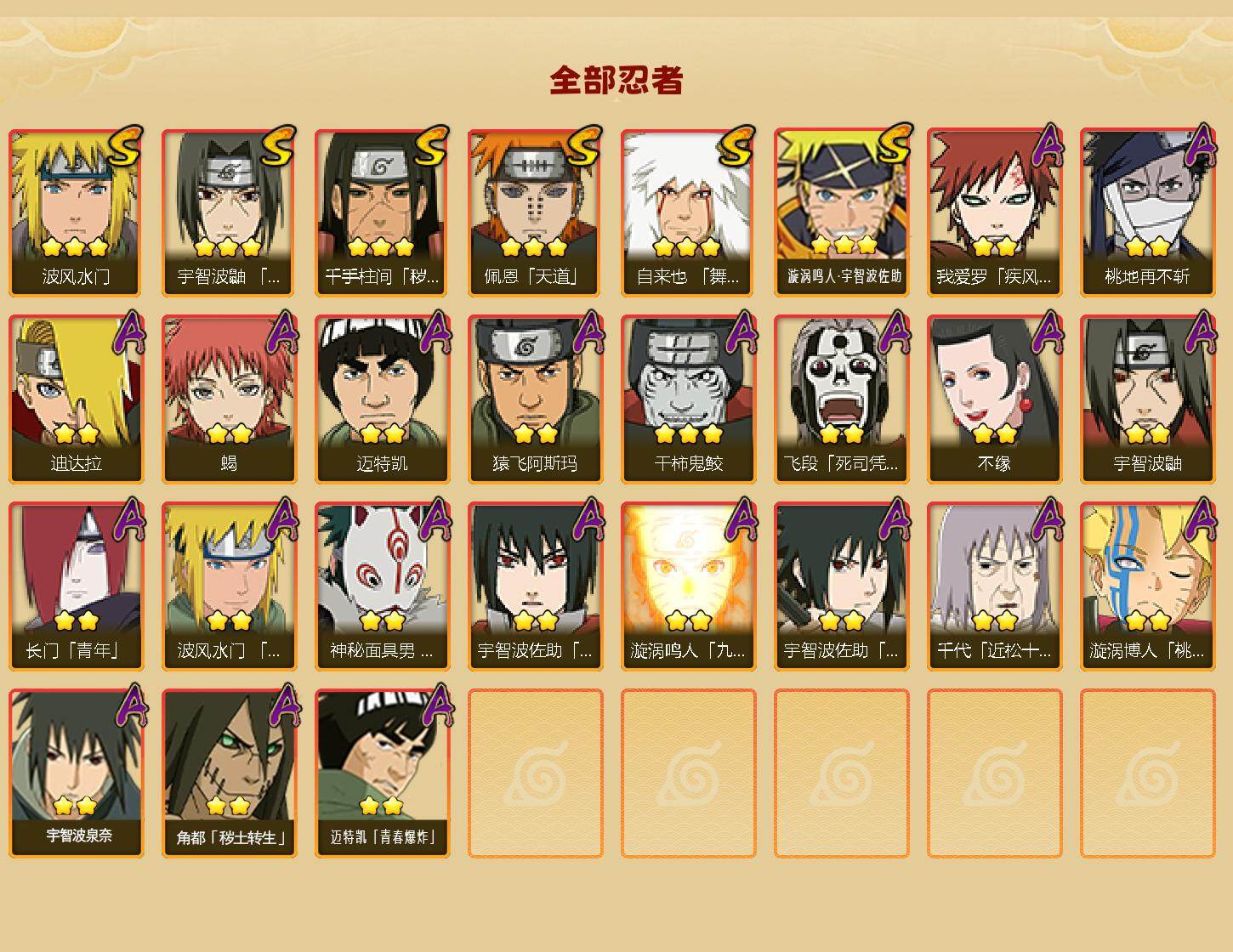Click the last empty ninja slot
Image resolution: width=1233 pixels, height=952 pixels.
click(1148, 773)
